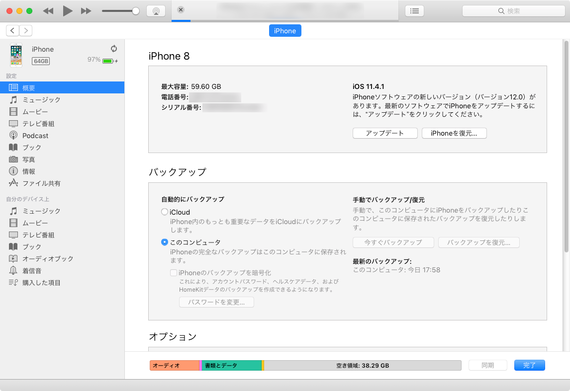Click the 書類とデータ storage bar segment

pyautogui.click(x=232, y=366)
